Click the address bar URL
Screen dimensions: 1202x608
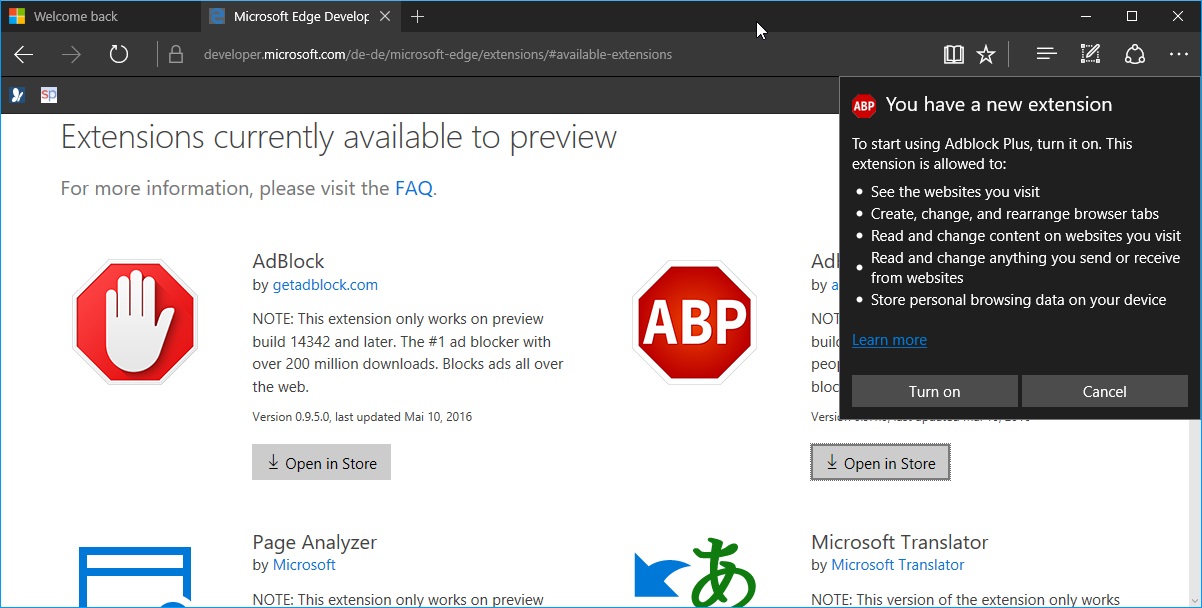pyautogui.click(x=438, y=55)
